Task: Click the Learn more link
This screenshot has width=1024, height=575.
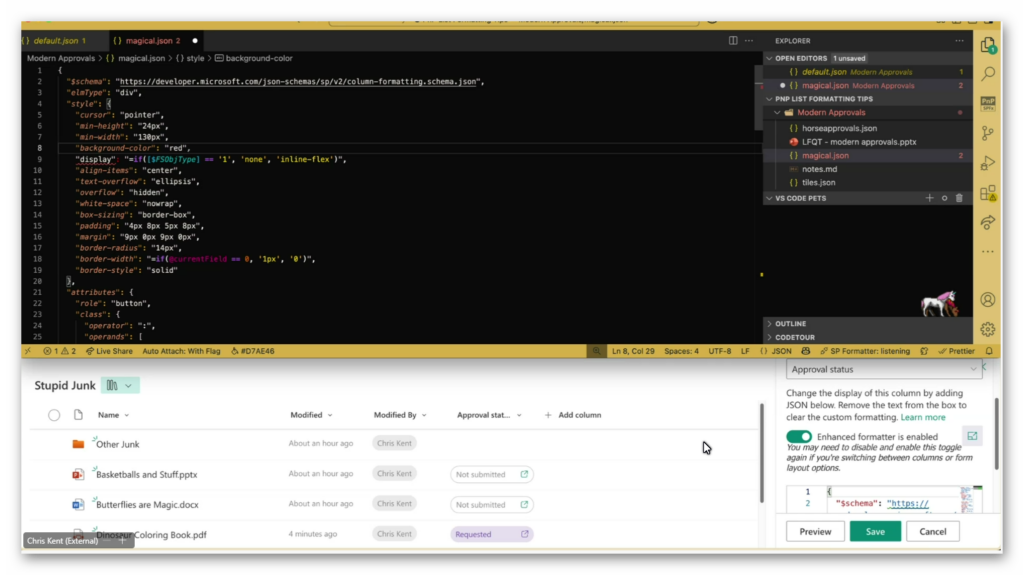Action: pos(922,417)
